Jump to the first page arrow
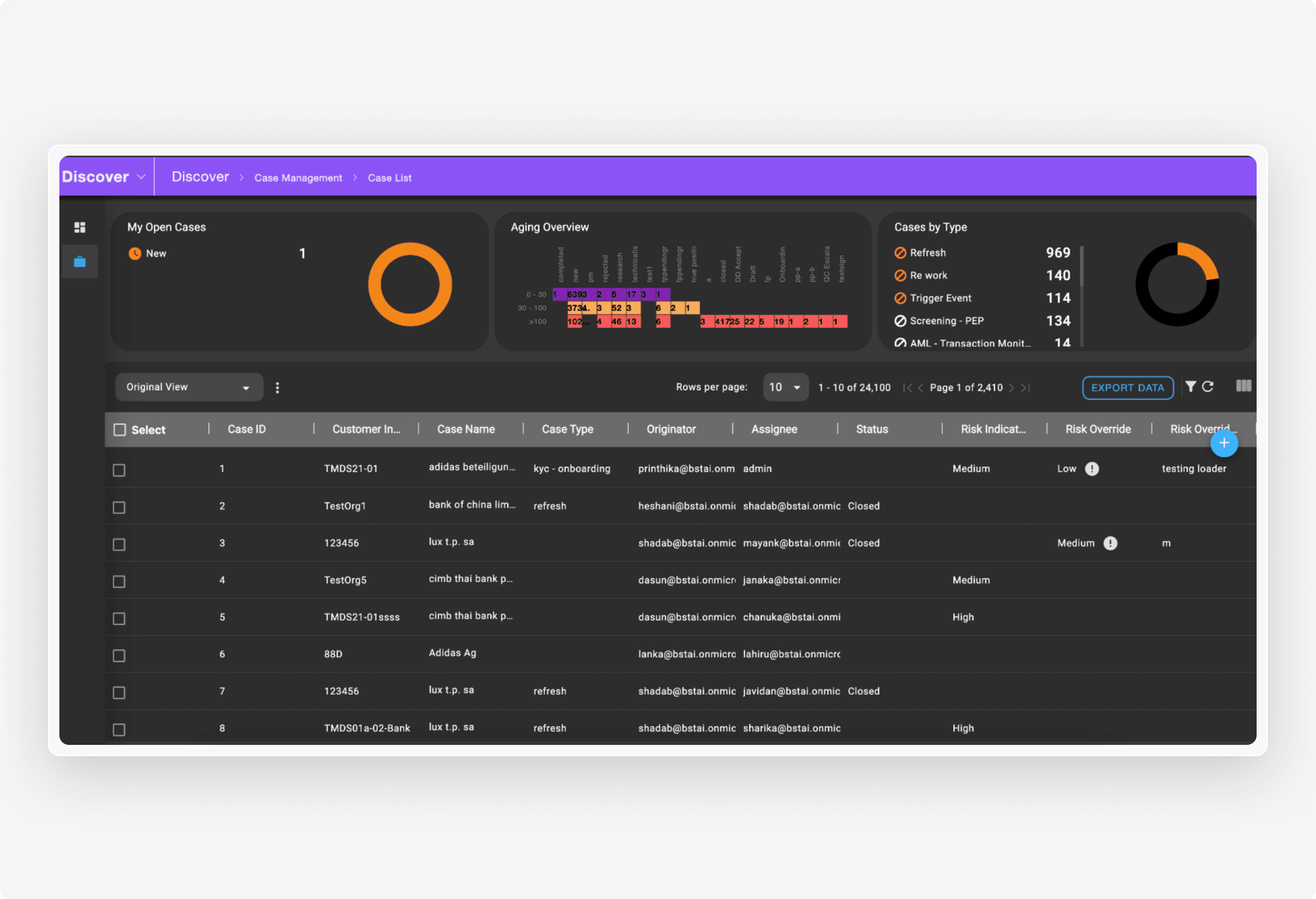 (x=907, y=387)
